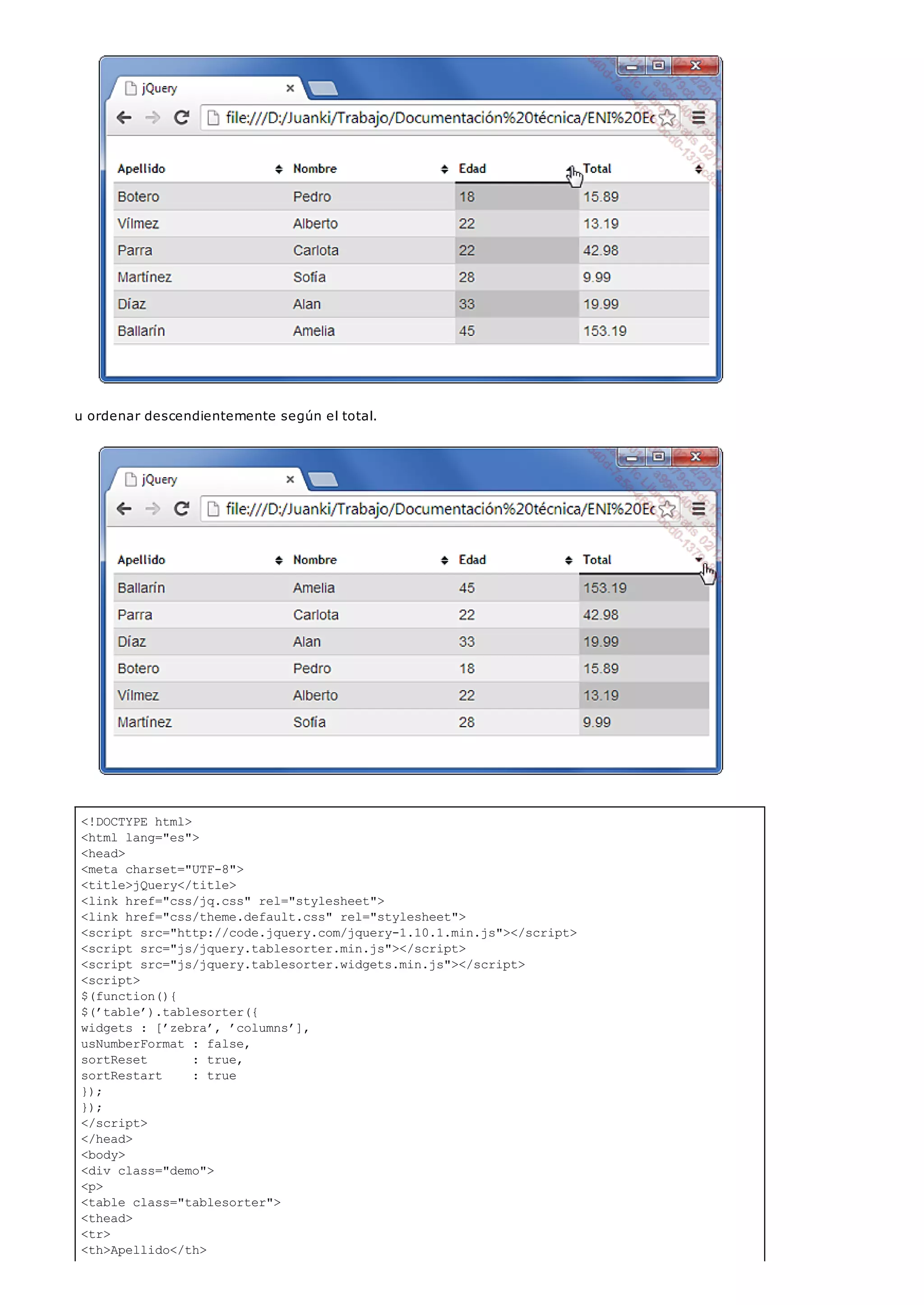Click the back arrow in the lower browser window
The height and width of the screenshot is (1305, 924).
tap(124, 508)
